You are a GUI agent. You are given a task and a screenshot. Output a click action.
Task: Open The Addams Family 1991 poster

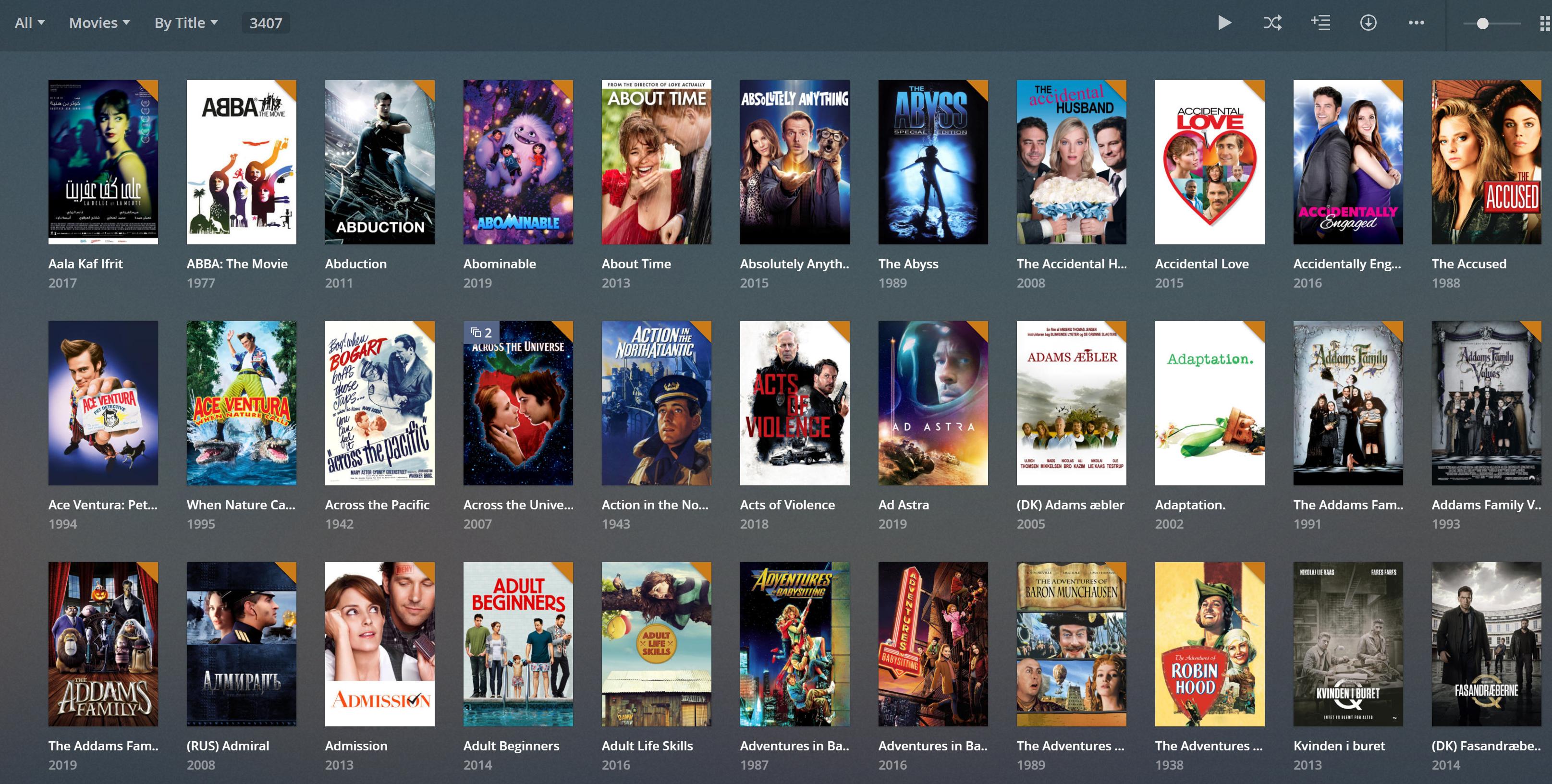point(1348,403)
